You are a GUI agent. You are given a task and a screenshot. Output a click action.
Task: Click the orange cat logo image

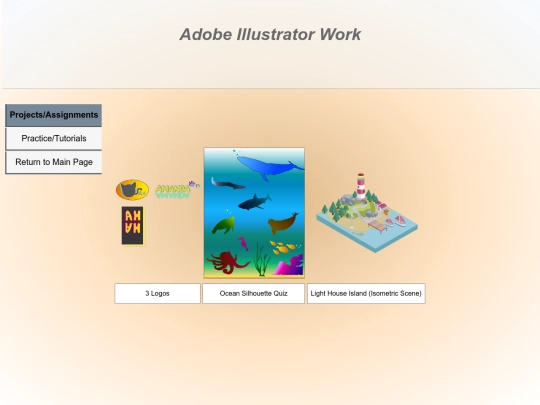133,190
